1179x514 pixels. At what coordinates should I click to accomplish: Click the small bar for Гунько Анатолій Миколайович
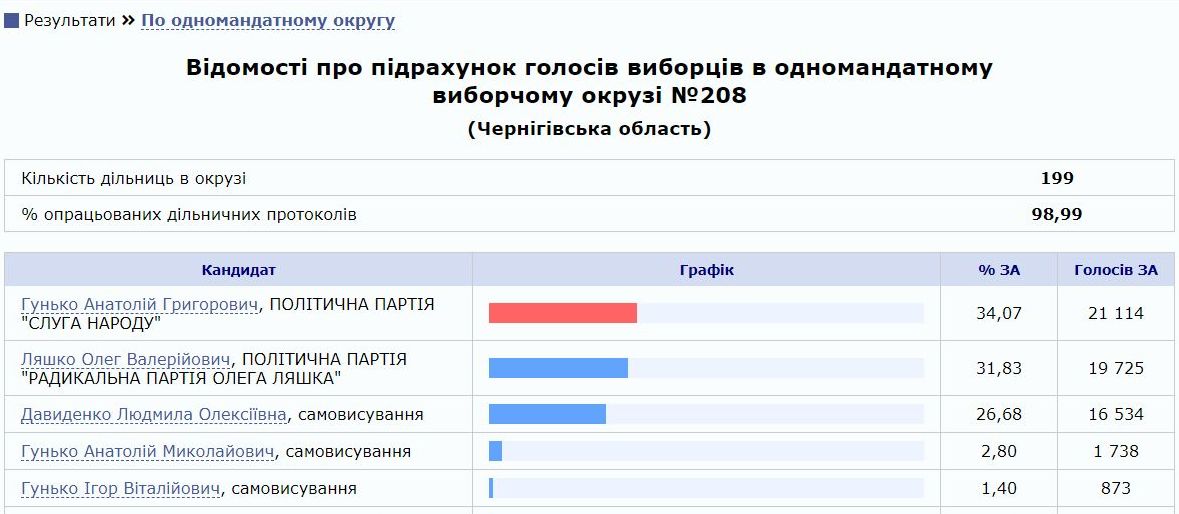click(x=495, y=451)
